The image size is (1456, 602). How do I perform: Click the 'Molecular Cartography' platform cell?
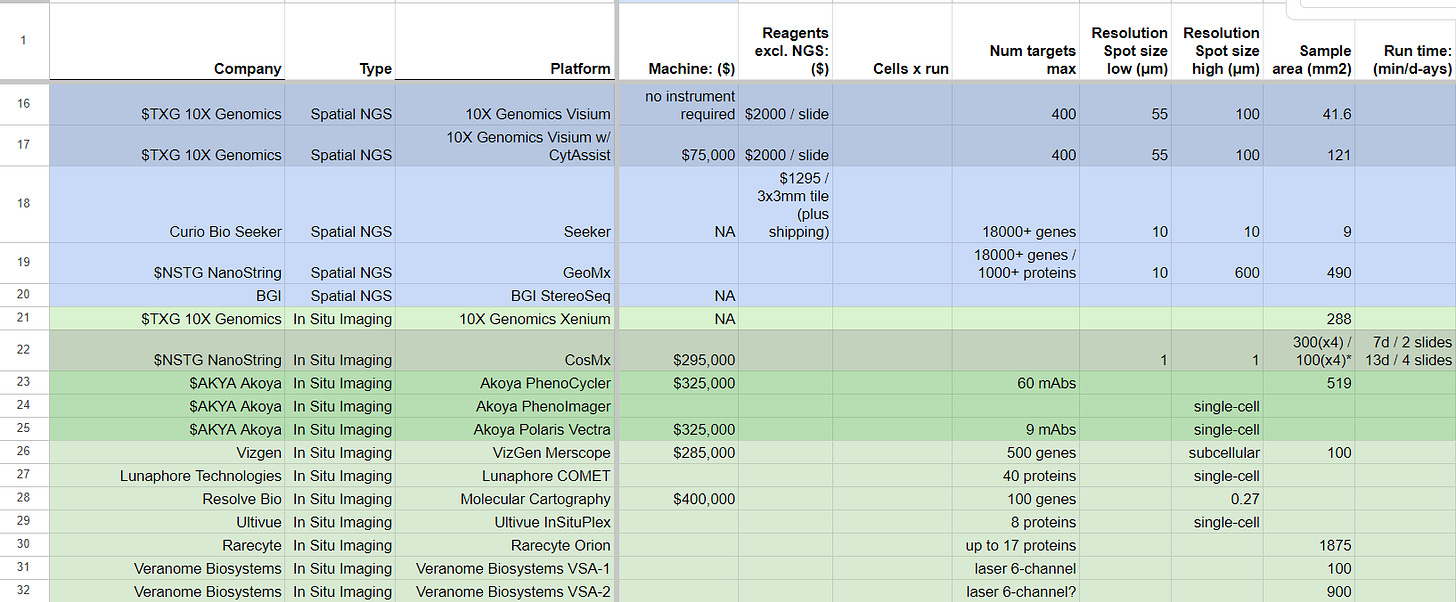coord(505,498)
